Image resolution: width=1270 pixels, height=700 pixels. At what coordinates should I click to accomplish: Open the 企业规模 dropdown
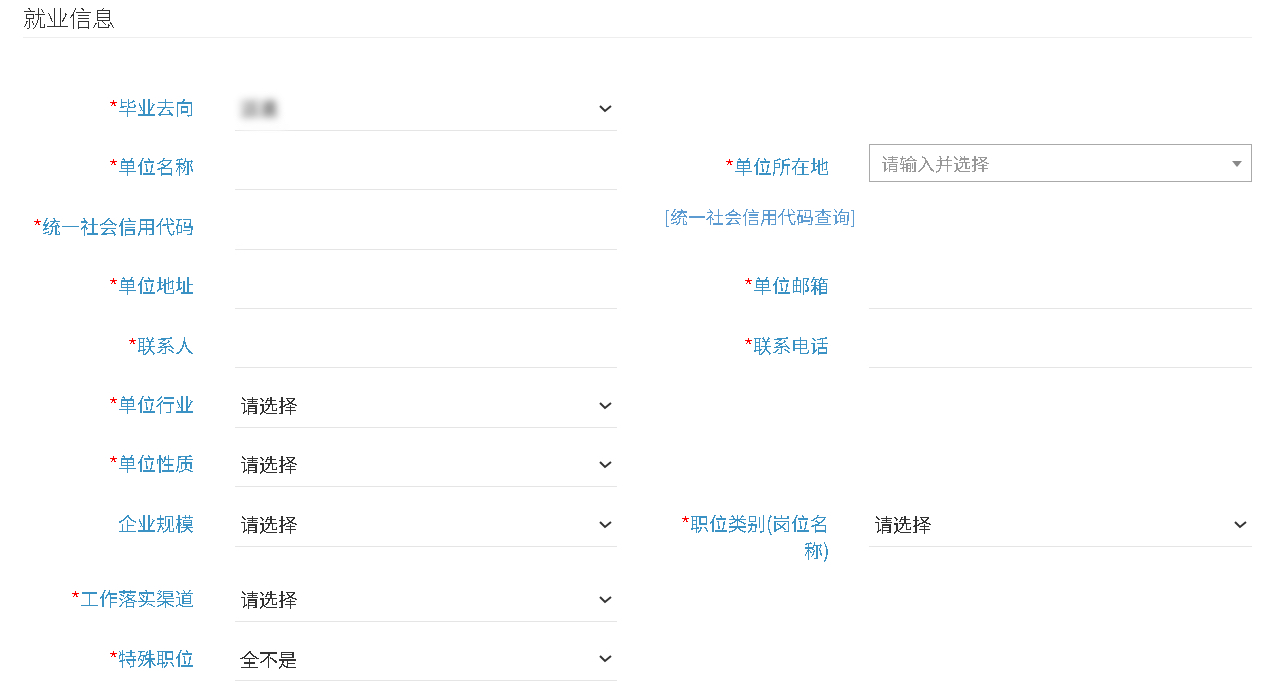pos(425,525)
